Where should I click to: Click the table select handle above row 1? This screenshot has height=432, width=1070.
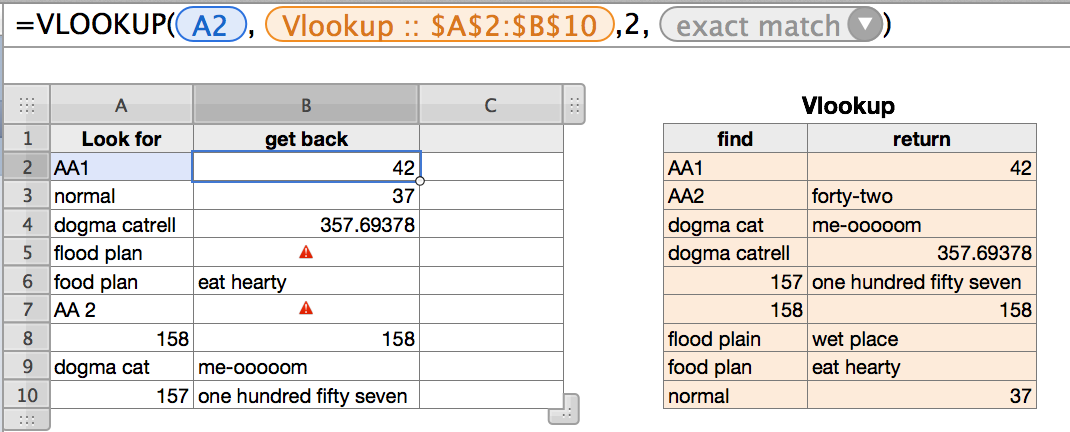pyautogui.click(x=28, y=105)
